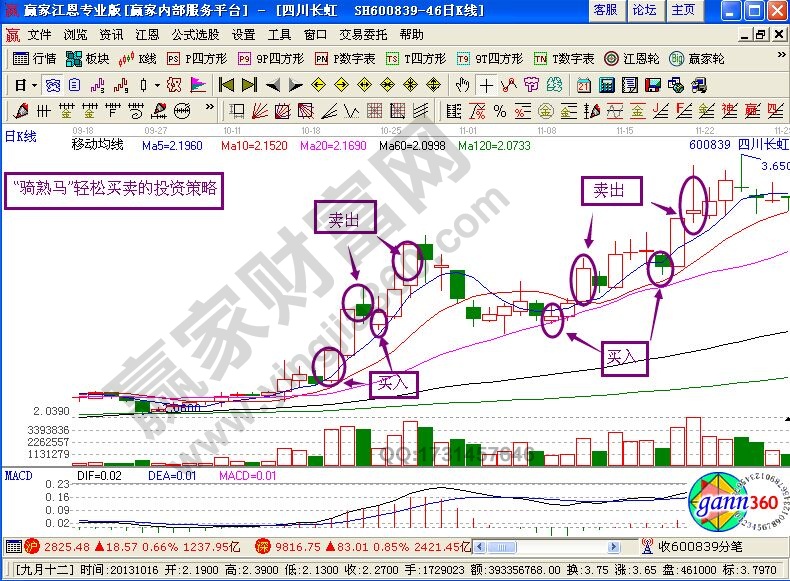Screen dimensions: 790x581
Task: Click the 客服 customer service button
Action: point(605,10)
